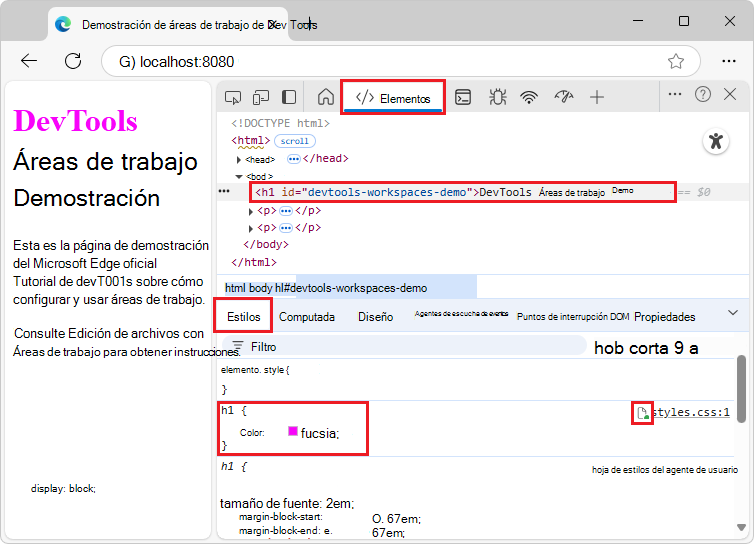Expand the second p element
754x544 pixels.
click(x=251, y=228)
